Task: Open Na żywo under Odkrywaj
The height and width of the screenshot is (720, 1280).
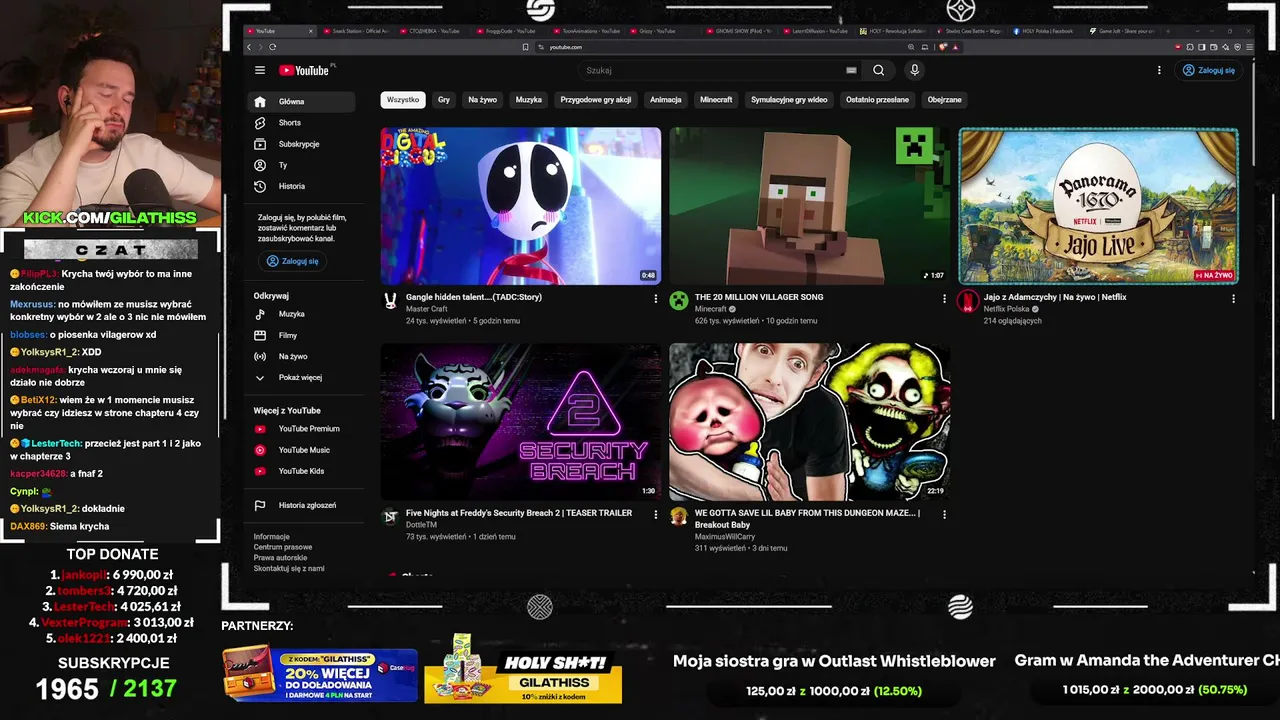Action: click(301, 356)
